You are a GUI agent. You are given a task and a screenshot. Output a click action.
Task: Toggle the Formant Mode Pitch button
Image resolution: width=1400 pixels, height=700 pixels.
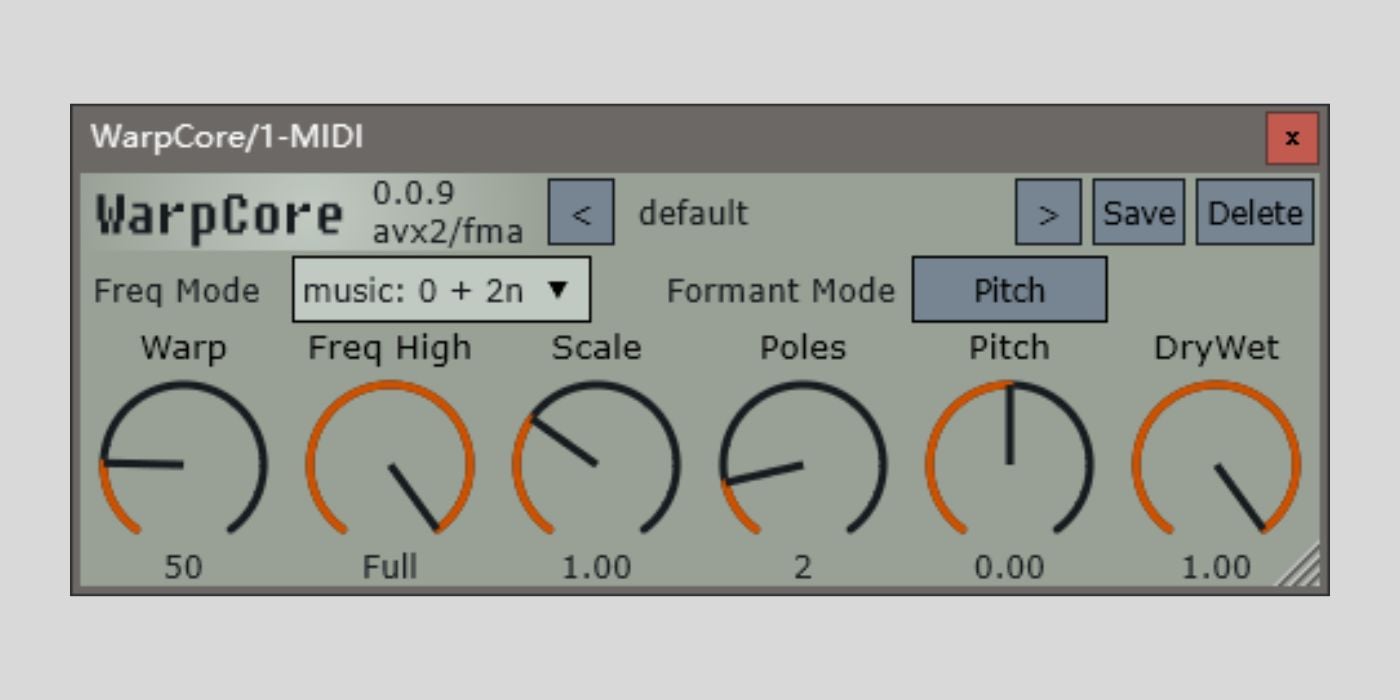click(x=1009, y=290)
